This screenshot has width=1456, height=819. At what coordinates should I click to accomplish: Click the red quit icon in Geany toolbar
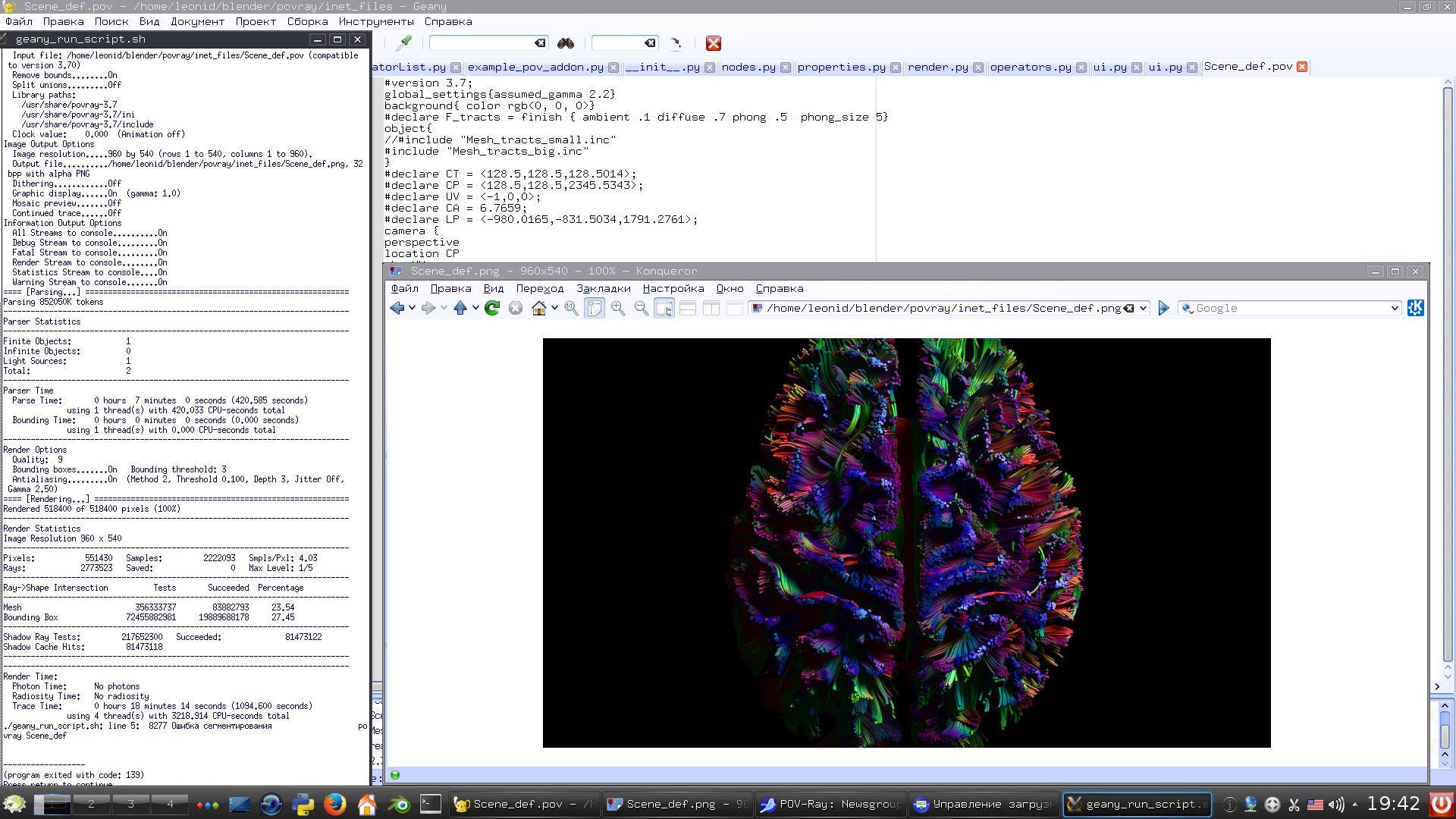713,43
